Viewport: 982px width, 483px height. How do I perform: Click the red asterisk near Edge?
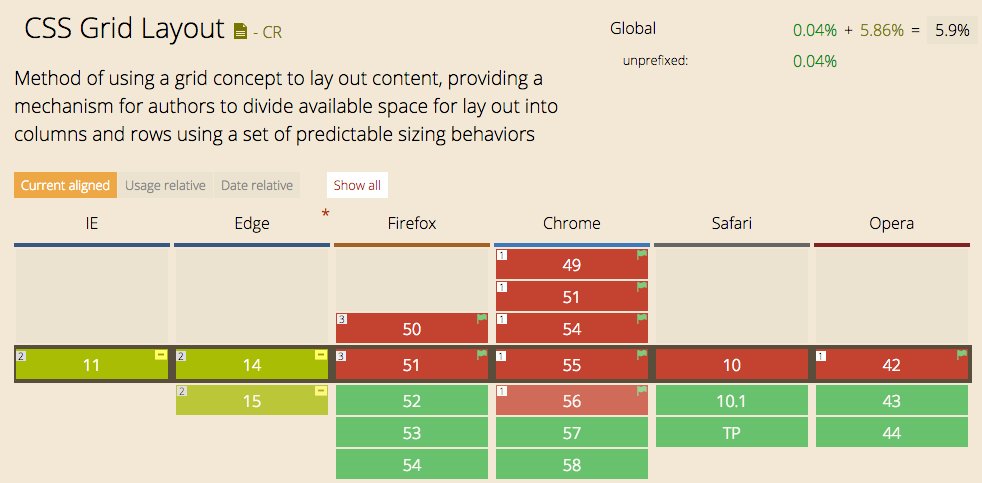click(325, 214)
